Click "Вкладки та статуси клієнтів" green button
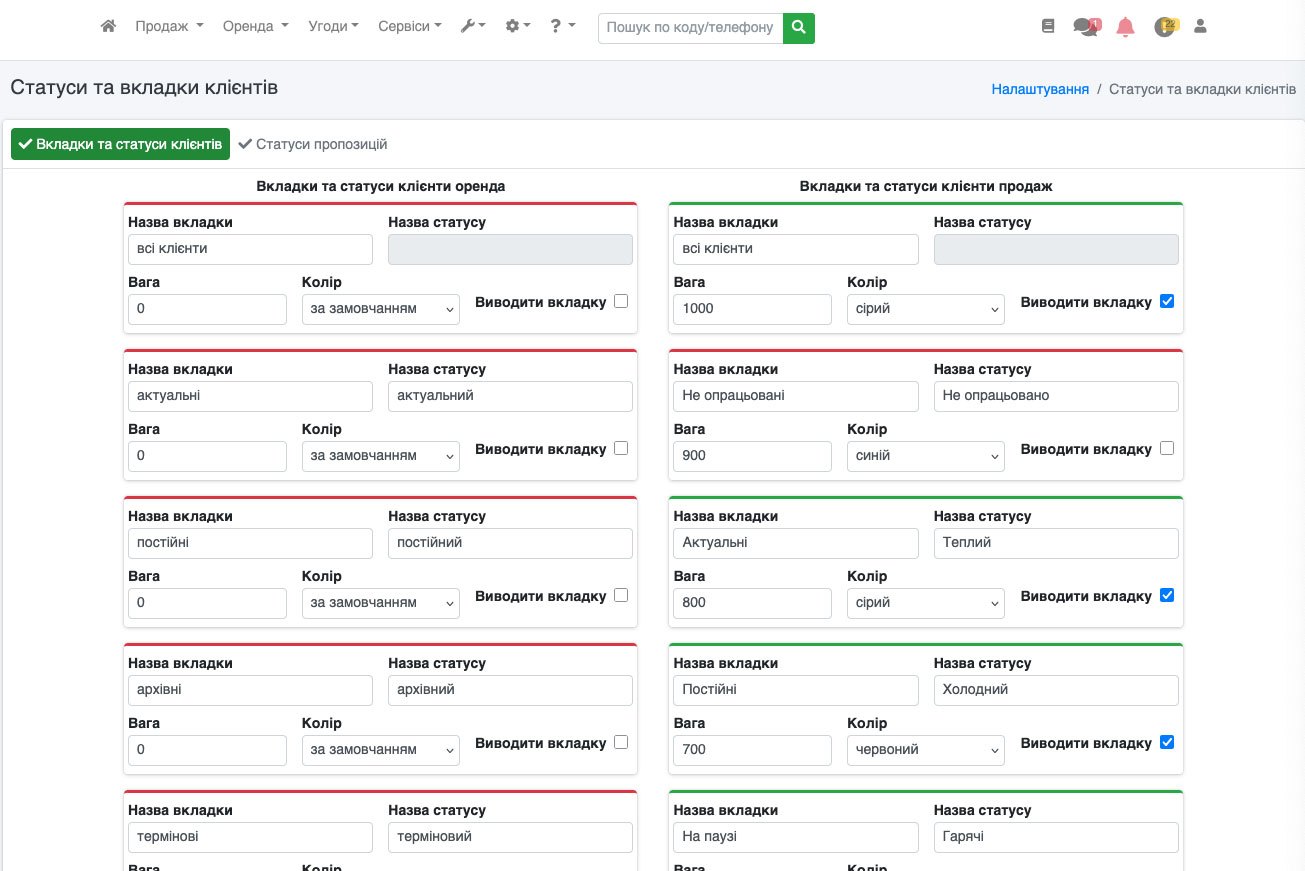 tap(120, 144)
